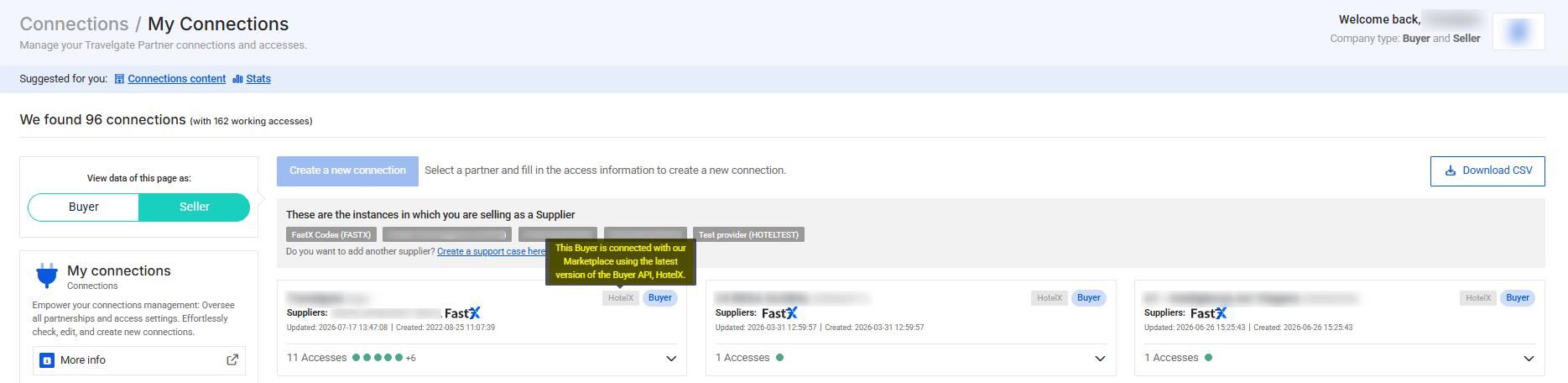Click the Stats bar chart icon
1568x383 pixels.
click(x=237, y=79)
